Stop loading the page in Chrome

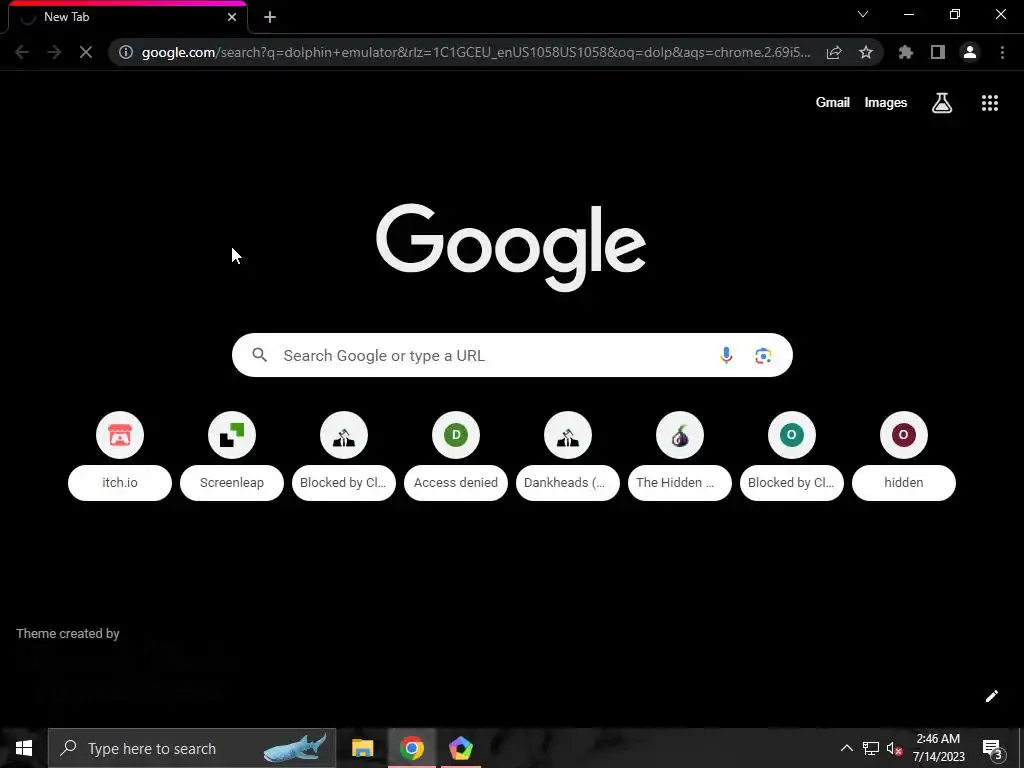[x=86, y=52]
